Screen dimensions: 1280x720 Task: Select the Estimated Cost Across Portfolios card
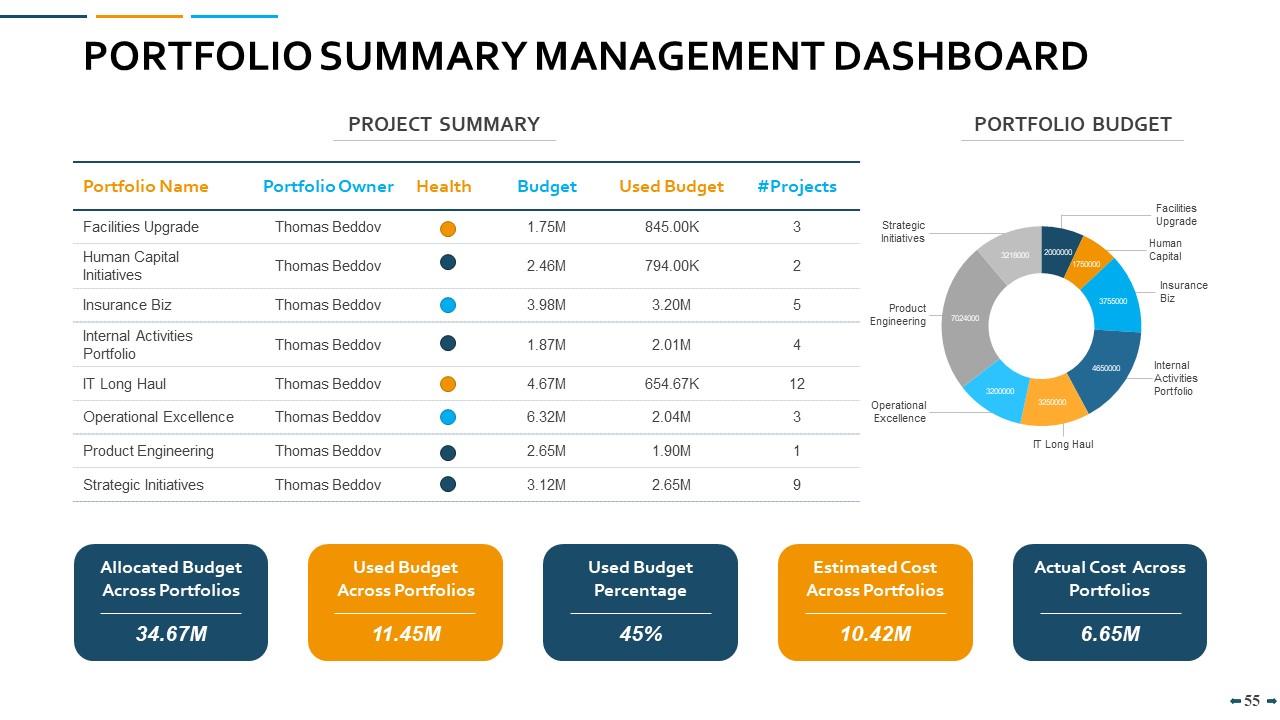(x=874, y=601)
